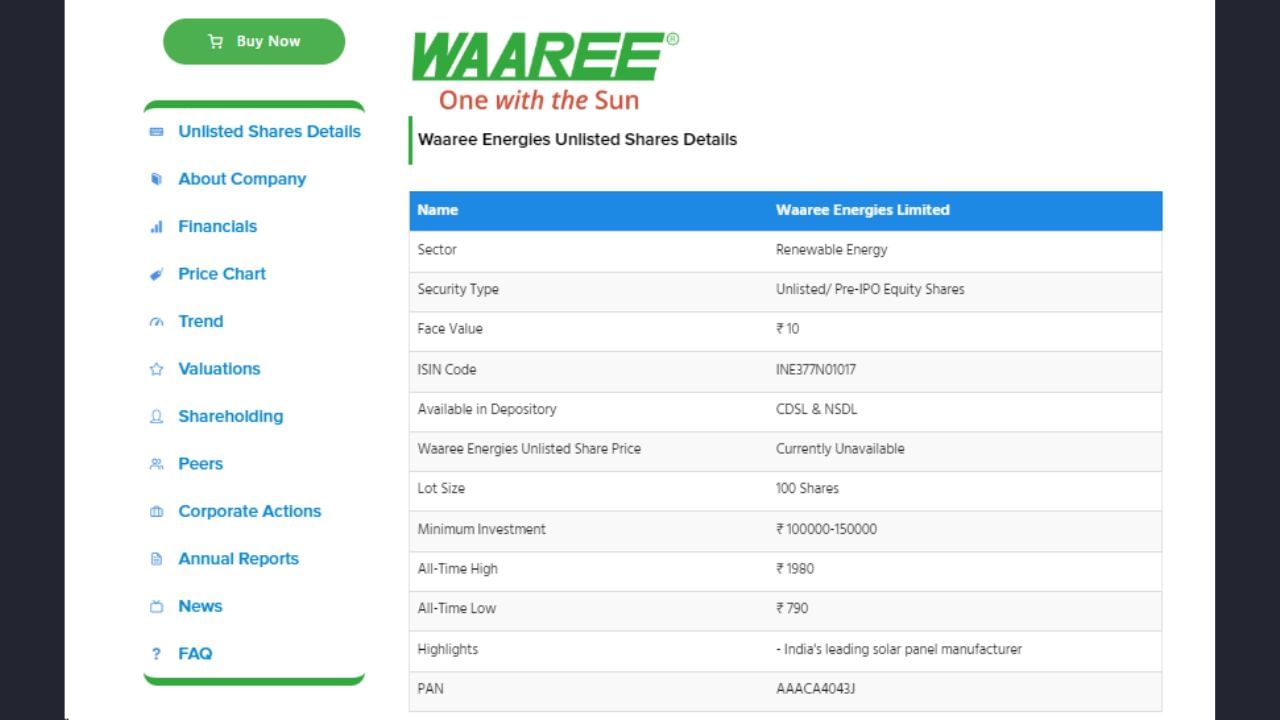
Task: Click the Available in Depository label
Action: click(x=487, y=409)
